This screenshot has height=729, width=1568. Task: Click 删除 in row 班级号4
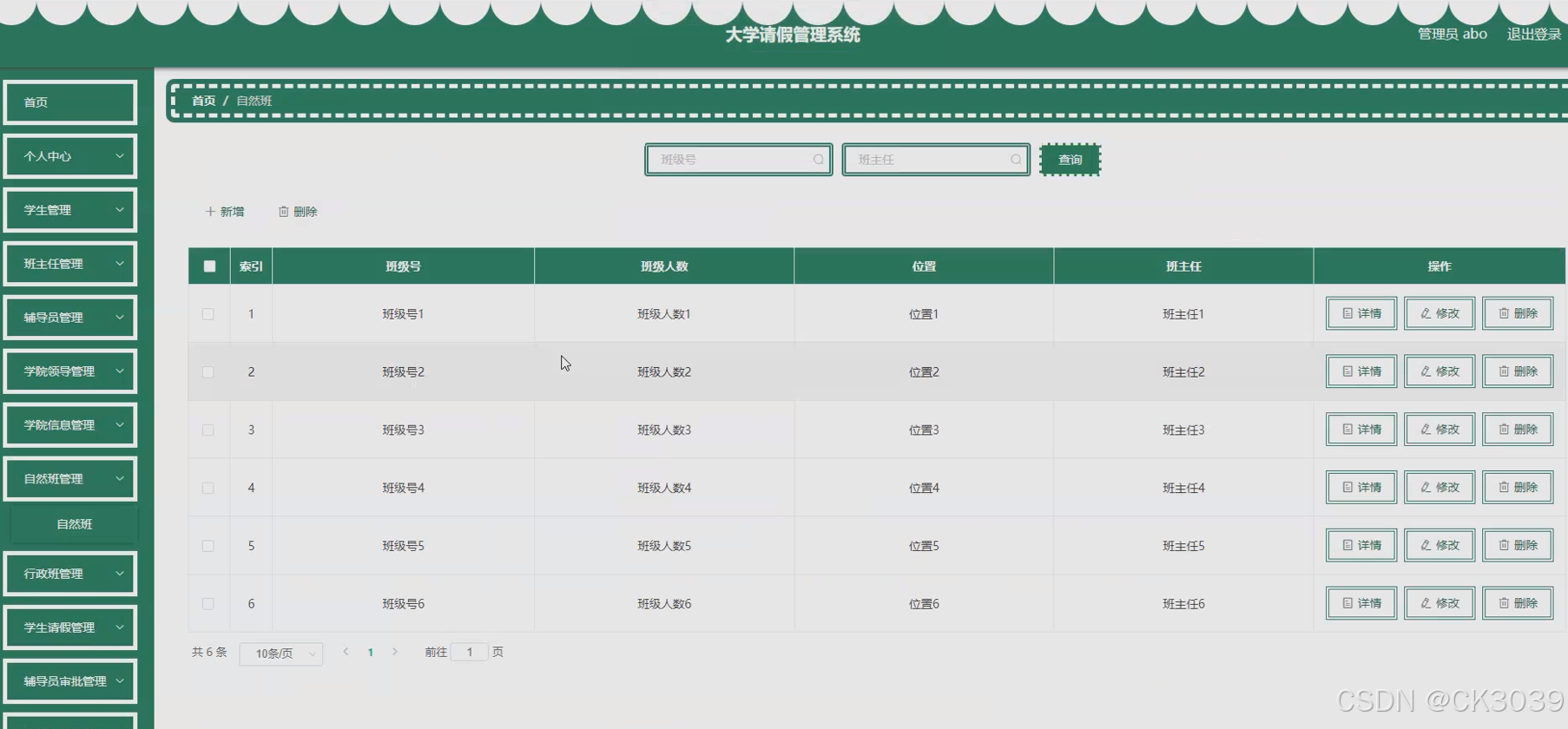(1518, 488)
